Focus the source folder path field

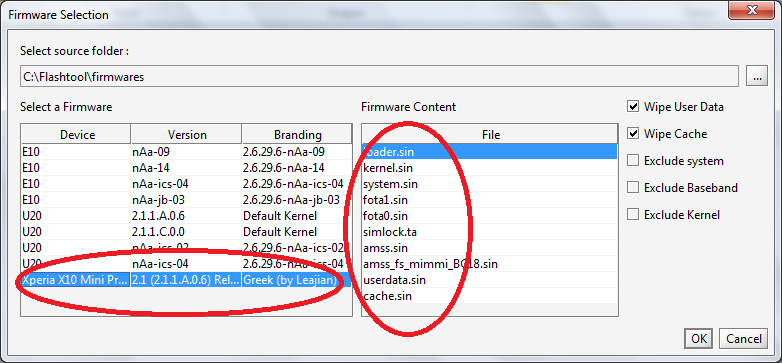380,76
